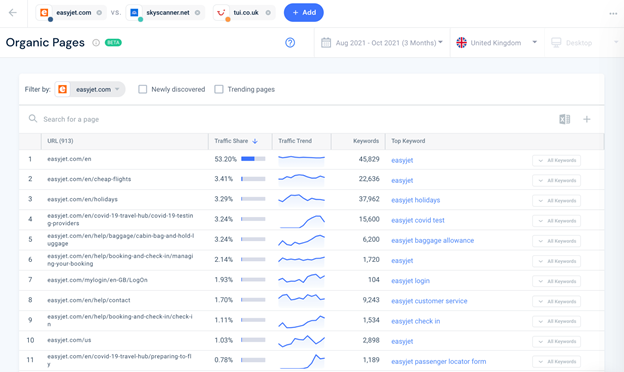The height and width of the screenshot is (372, 624).
Task: Expand All Keywords for easyjet.com/en row
Action: 556,160
